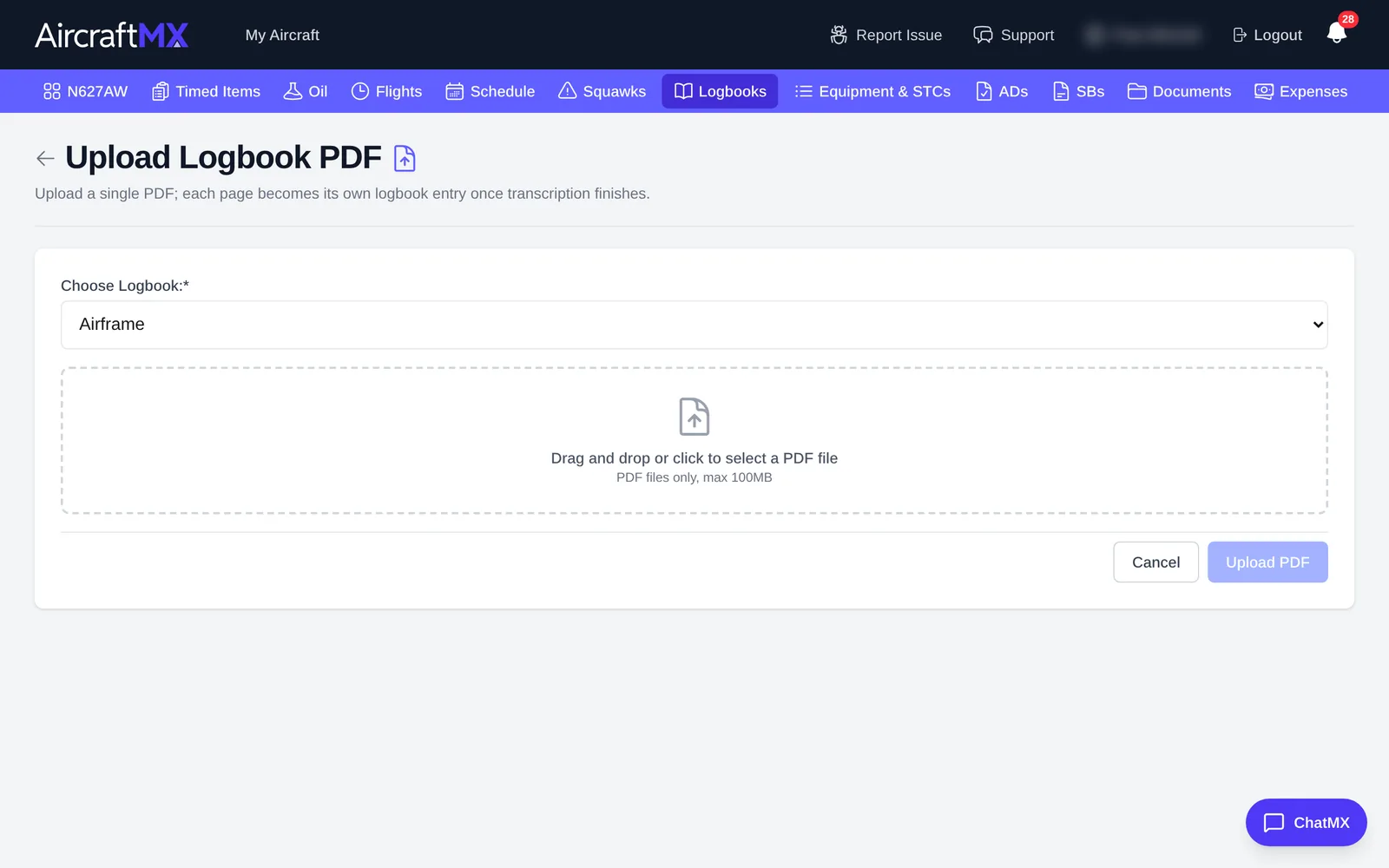Click the Expenses money icon
Viewport: 1389px width, 868px height.
[x=1264, y=91]
